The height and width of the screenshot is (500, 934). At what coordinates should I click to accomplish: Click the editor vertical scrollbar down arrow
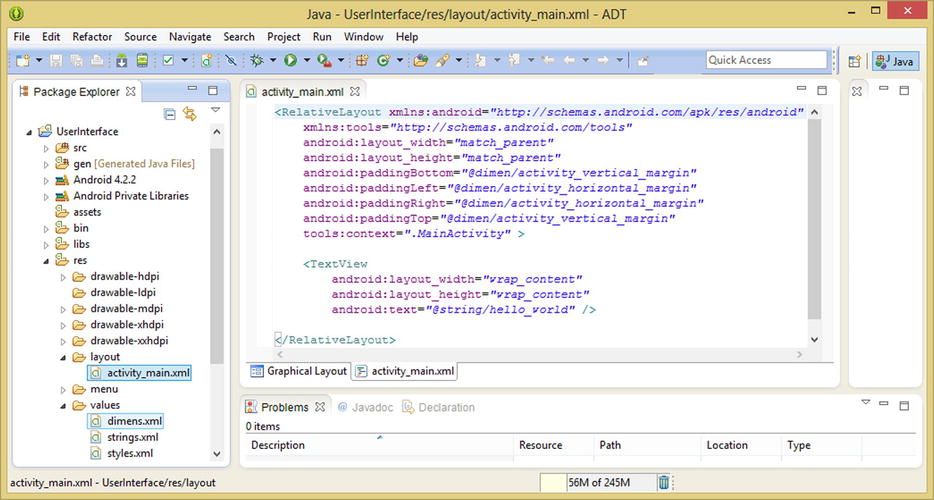click(x=814, y=340)
